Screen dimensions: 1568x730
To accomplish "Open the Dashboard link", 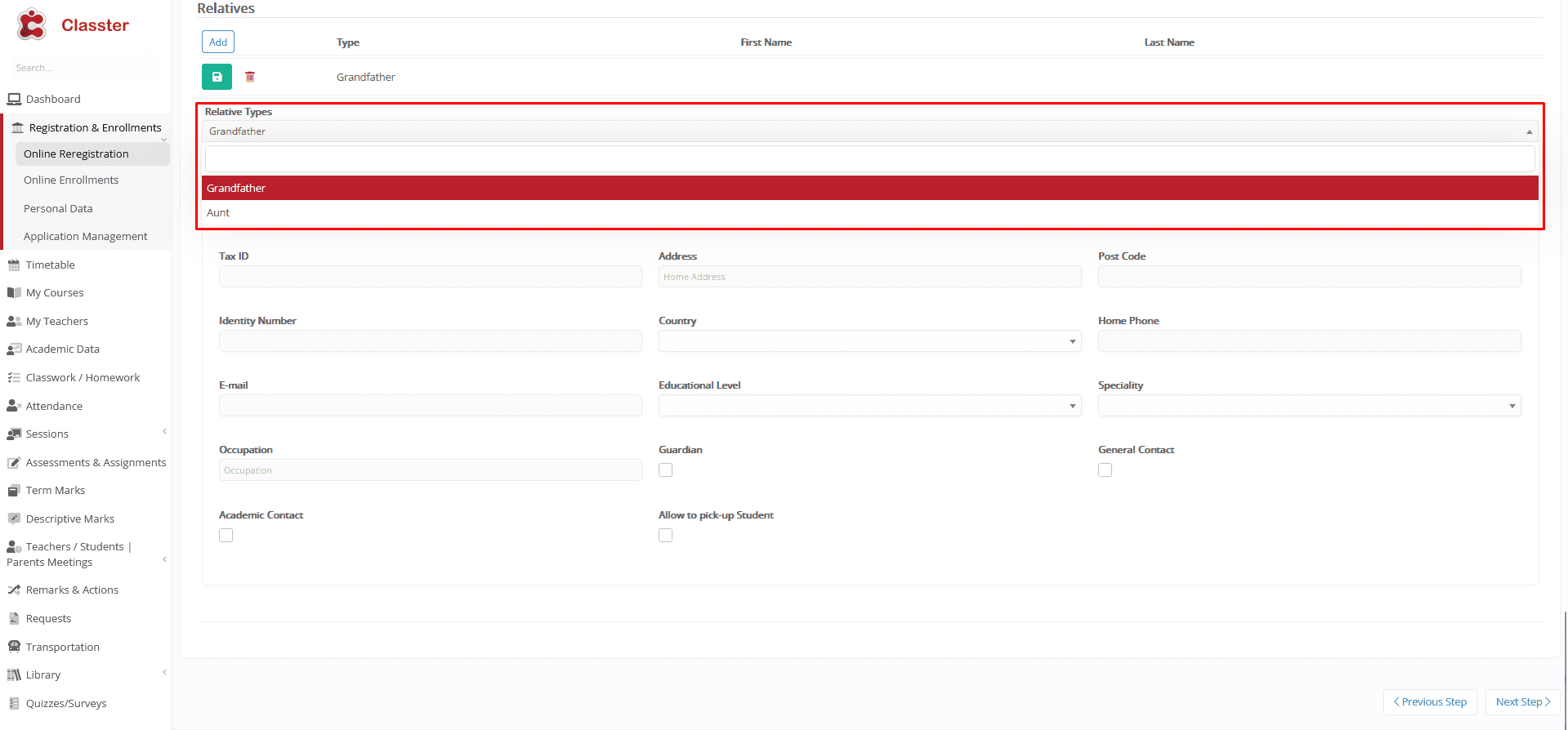I will [x=53, y=99].
